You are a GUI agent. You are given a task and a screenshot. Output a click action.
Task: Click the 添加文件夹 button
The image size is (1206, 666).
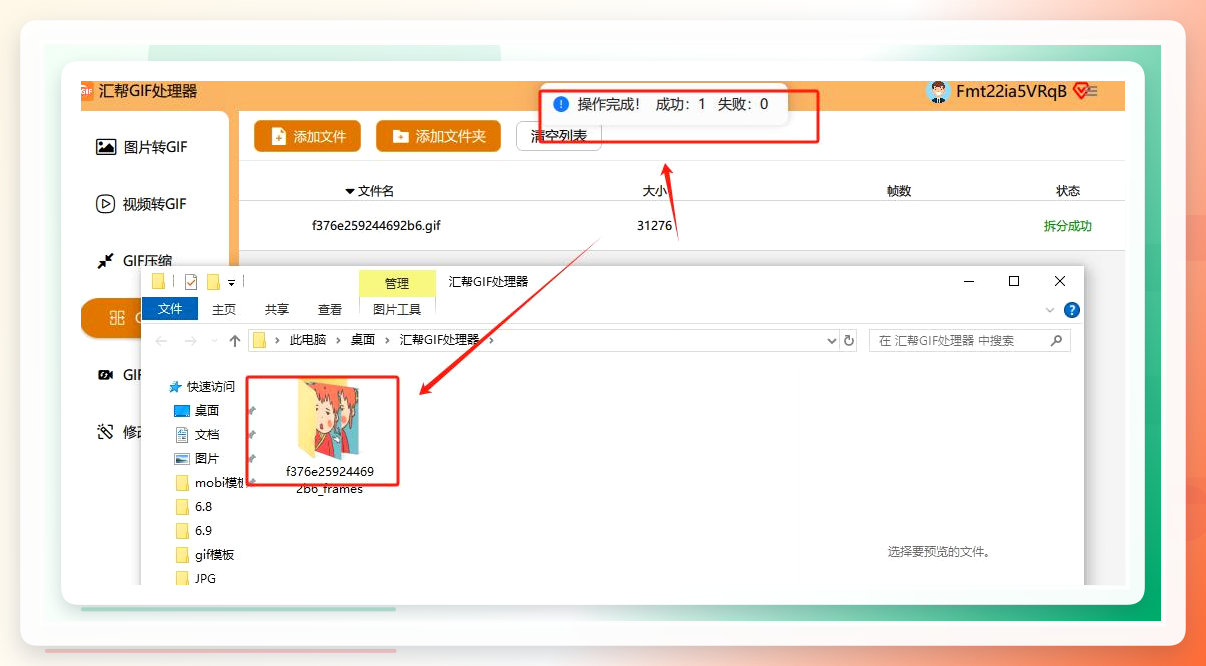coord(438,136)
